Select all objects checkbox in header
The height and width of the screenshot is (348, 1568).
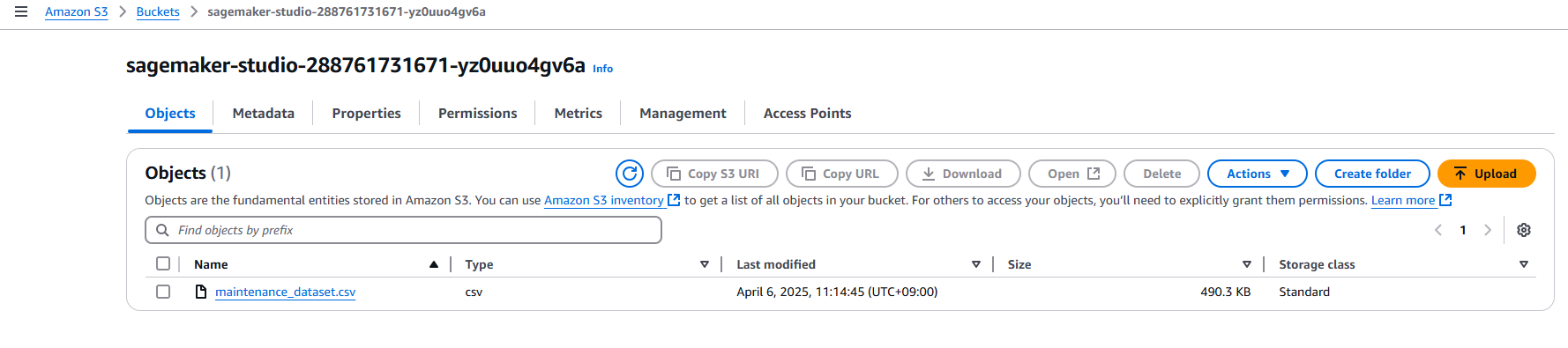pos(163,263)
